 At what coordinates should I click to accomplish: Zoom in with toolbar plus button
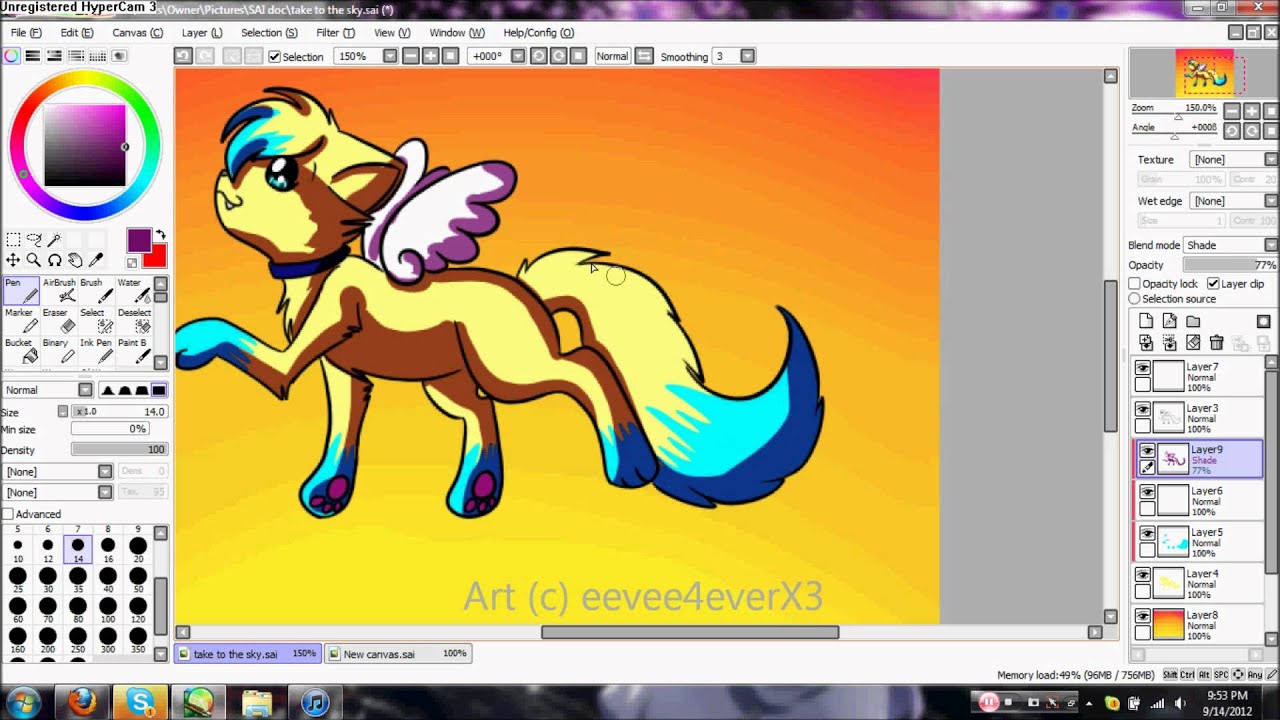tap(431, 56)
